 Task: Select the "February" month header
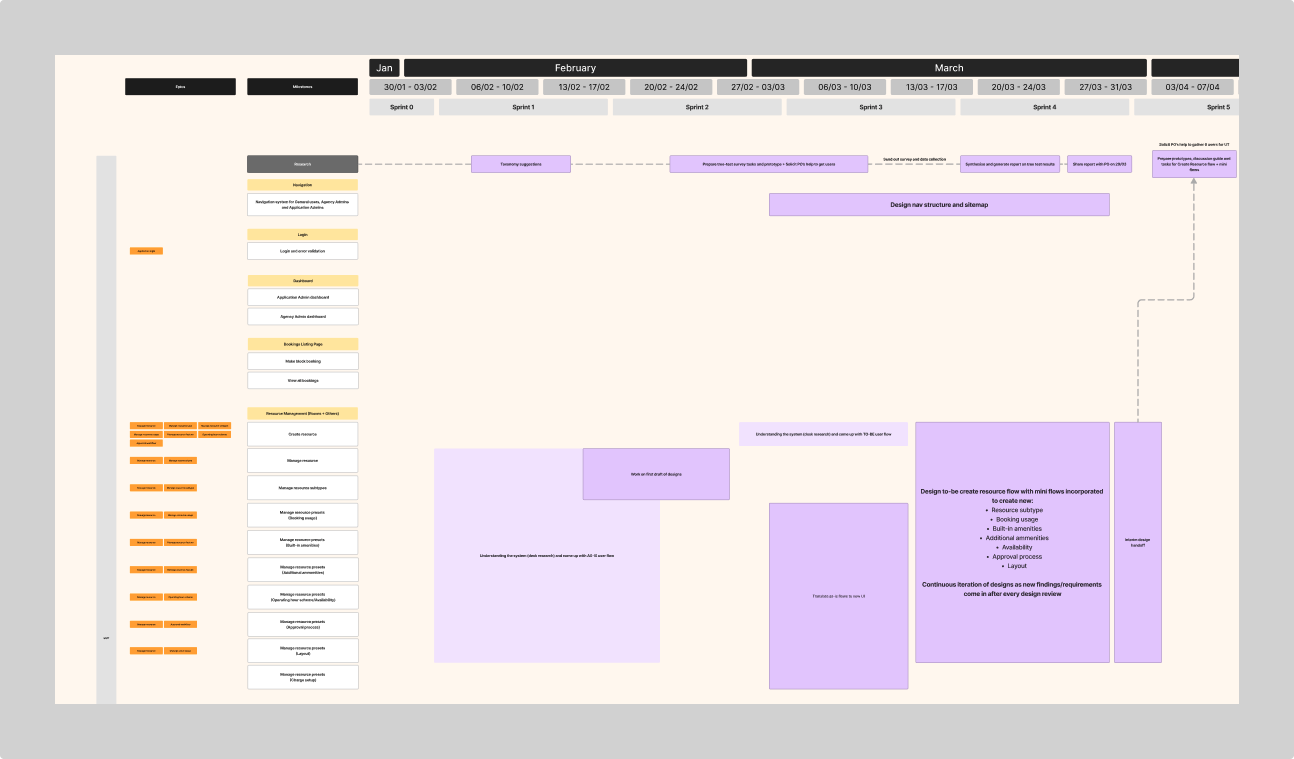pos(577,67)
